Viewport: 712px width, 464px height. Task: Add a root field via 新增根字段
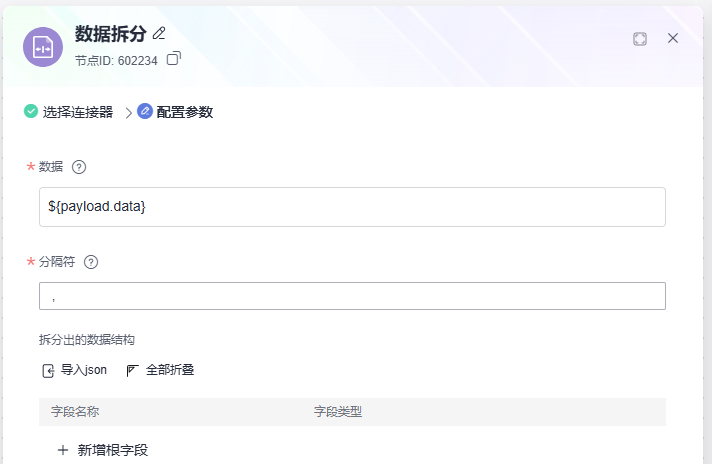tap(103, 450)
